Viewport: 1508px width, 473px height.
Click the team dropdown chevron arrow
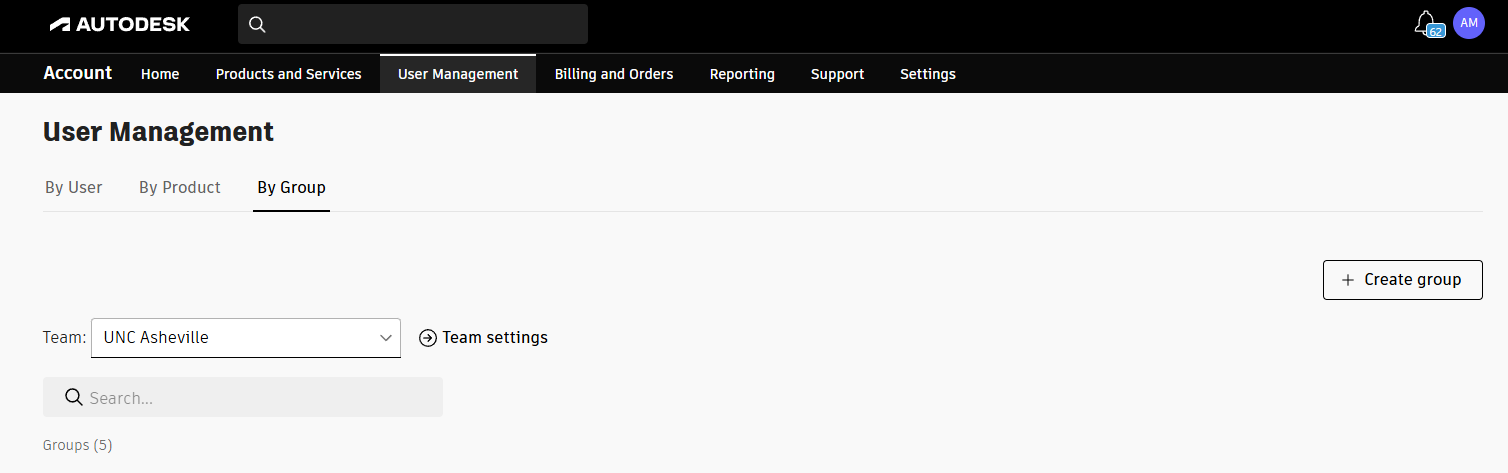click(386, 338)
